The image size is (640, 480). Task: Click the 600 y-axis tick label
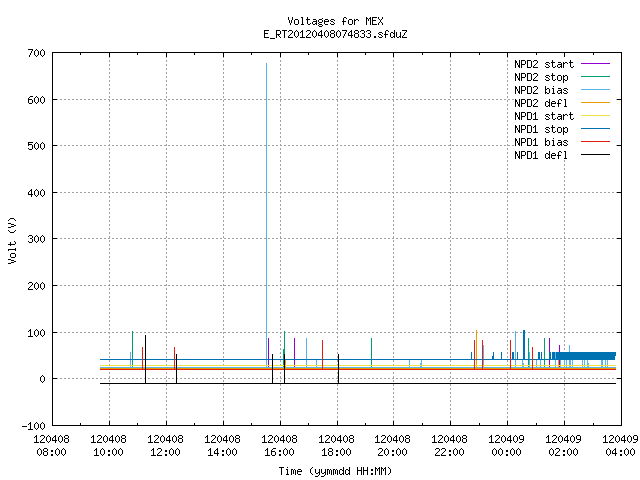click(x=36, y=100)
